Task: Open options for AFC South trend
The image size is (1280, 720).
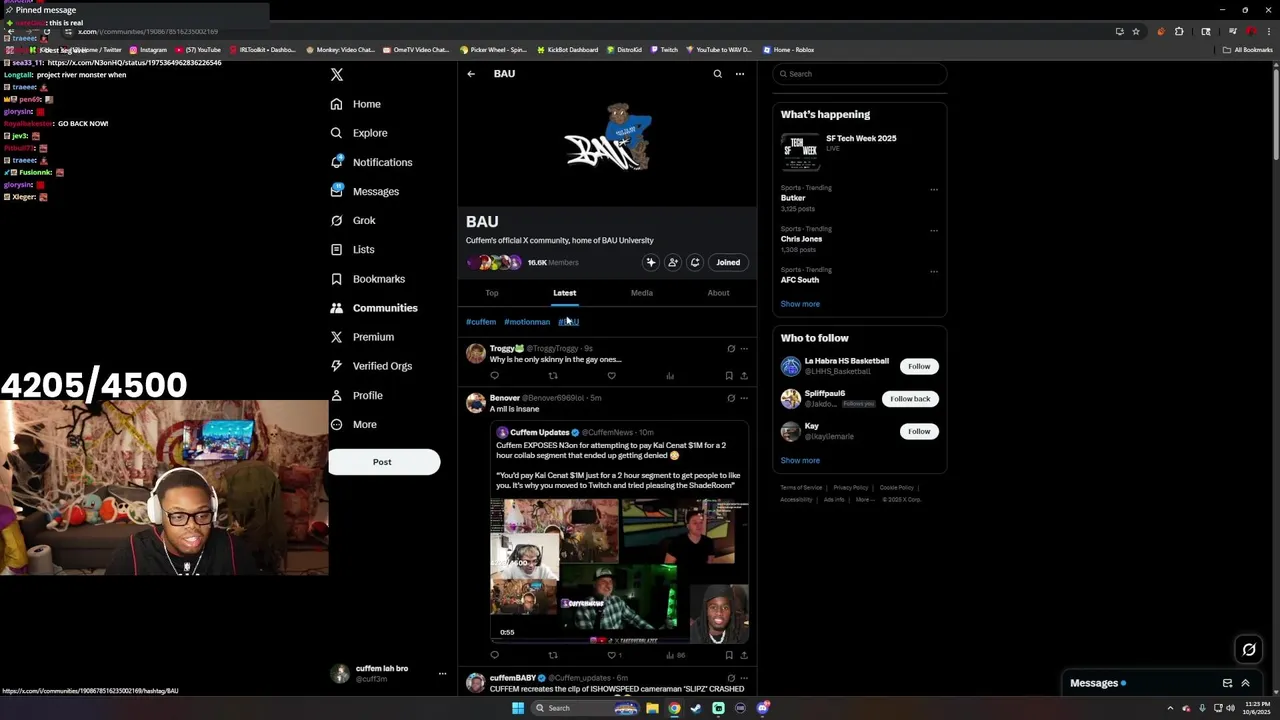Action: pyautogui.click(x=934, y=271)
